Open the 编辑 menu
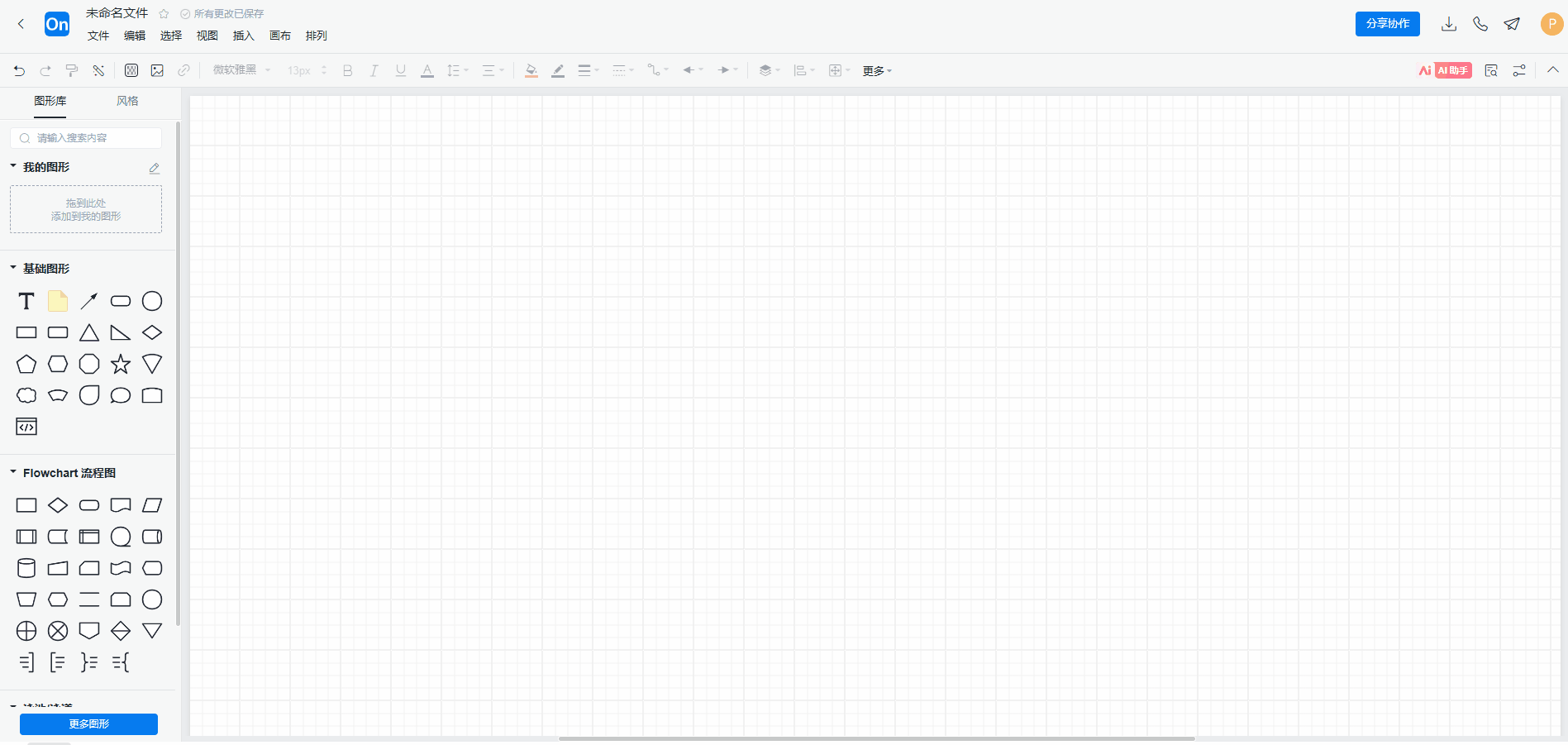The width and height of the screenshot is (1568, 745). pos(135,36)
